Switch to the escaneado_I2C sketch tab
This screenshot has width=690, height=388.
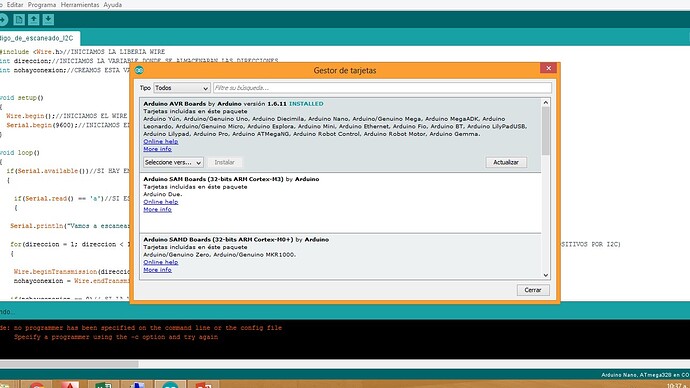[x=39, y=38]
